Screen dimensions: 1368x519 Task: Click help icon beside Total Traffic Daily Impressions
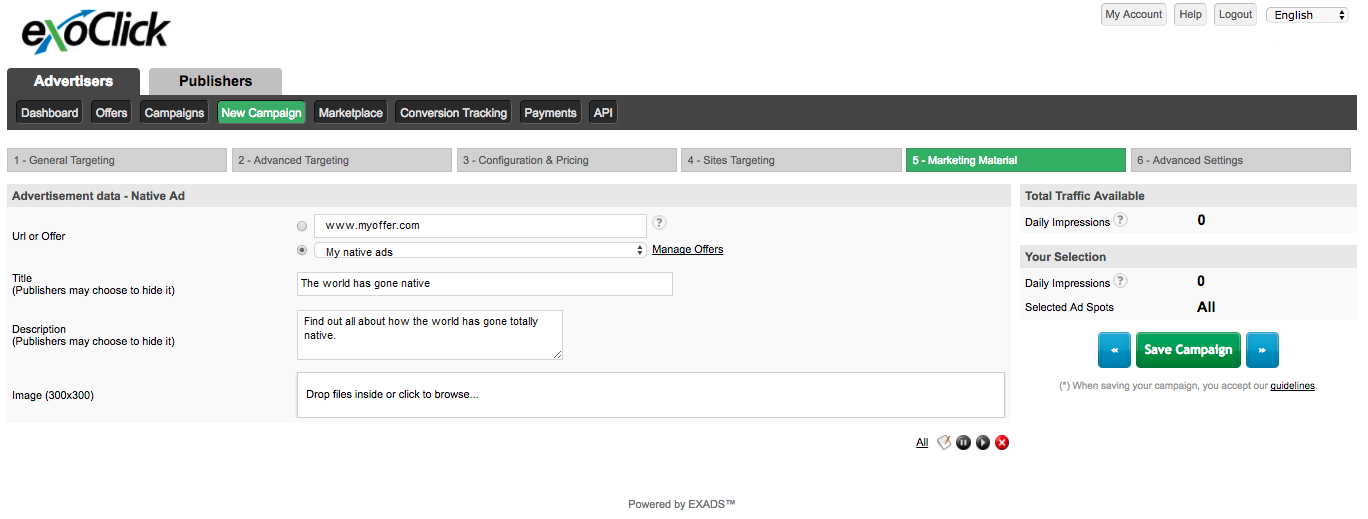click(1120, 220)
